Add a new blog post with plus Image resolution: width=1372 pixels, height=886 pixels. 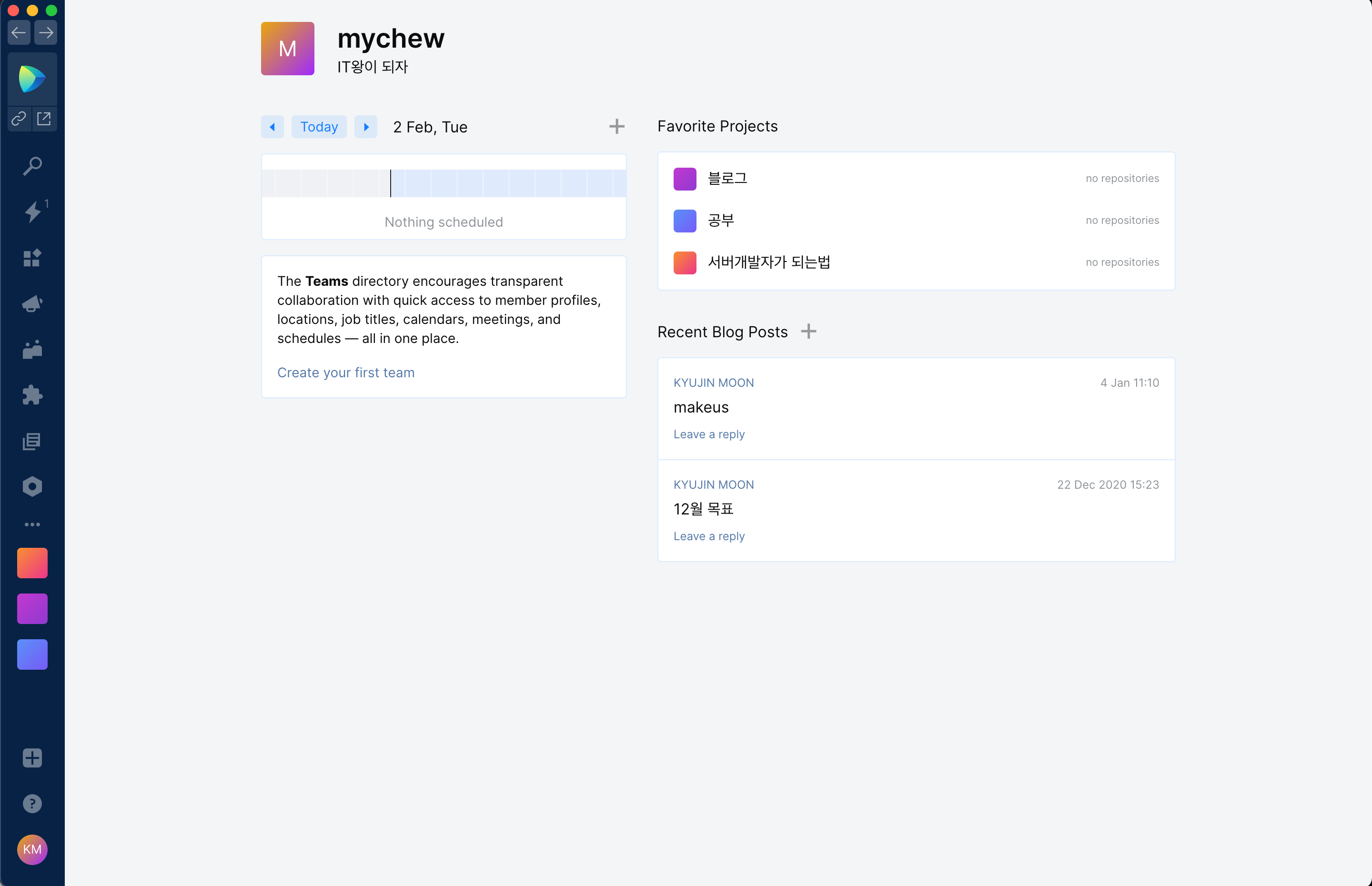808,332
